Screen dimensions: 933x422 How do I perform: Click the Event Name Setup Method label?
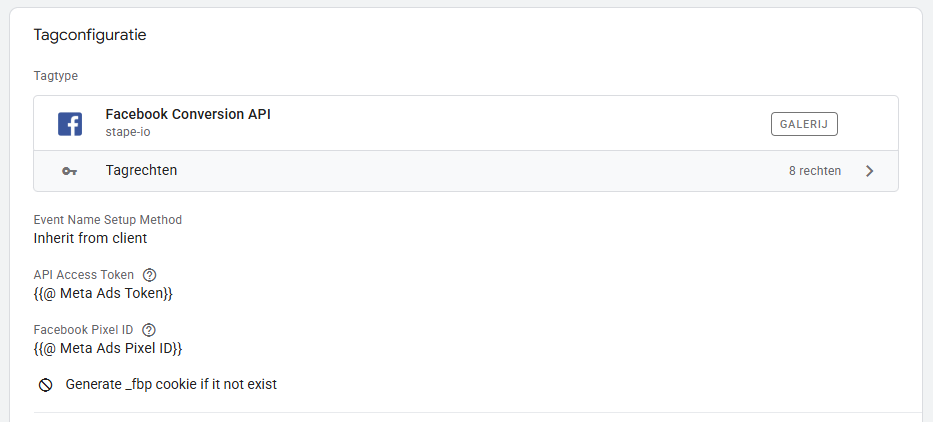[108, 220]
